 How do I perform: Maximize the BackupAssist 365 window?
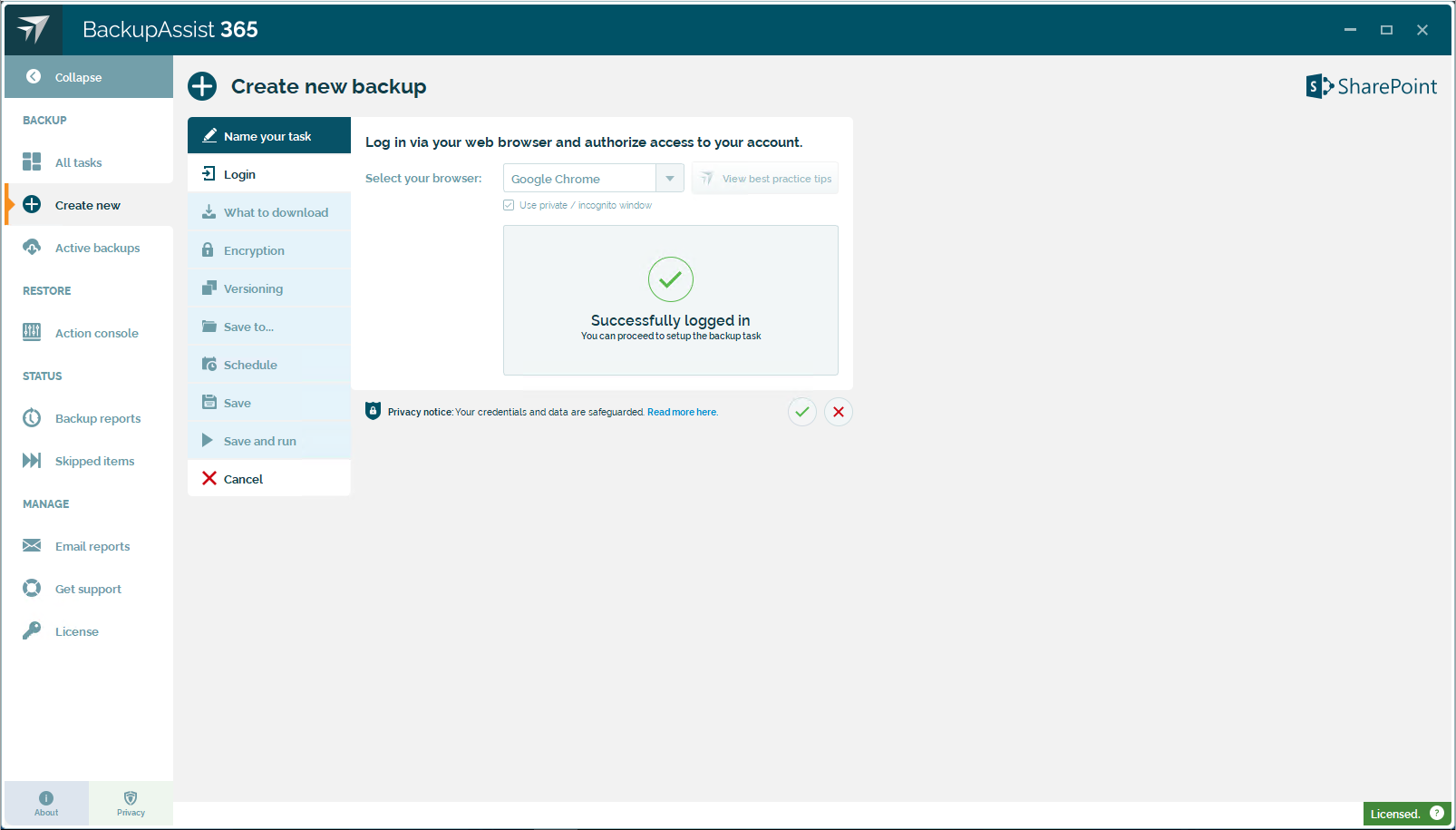click(1386, 30)
